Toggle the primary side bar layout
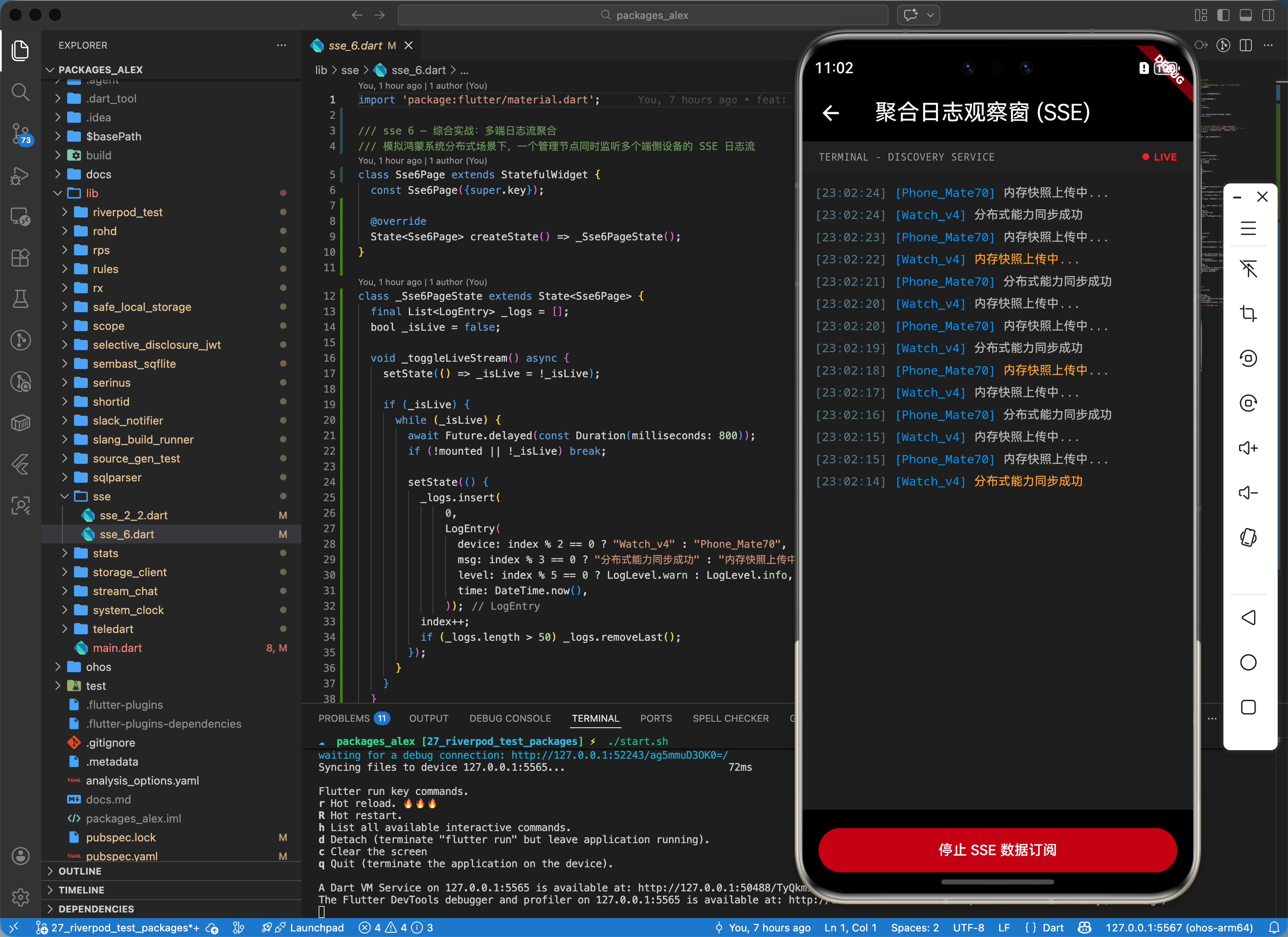This screenshot has width=1288, height=937. click(x=1223, y=16)
